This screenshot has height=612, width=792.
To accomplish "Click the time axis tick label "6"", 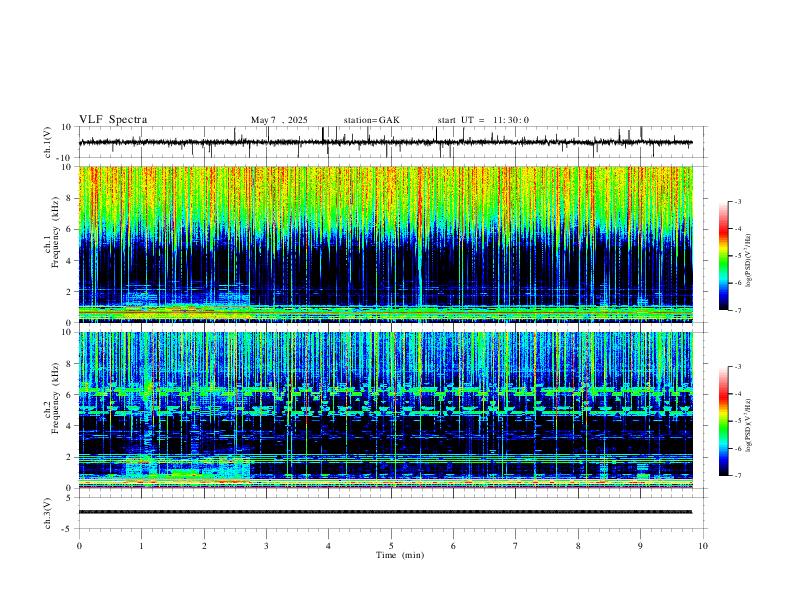I will tap(454, 546).
